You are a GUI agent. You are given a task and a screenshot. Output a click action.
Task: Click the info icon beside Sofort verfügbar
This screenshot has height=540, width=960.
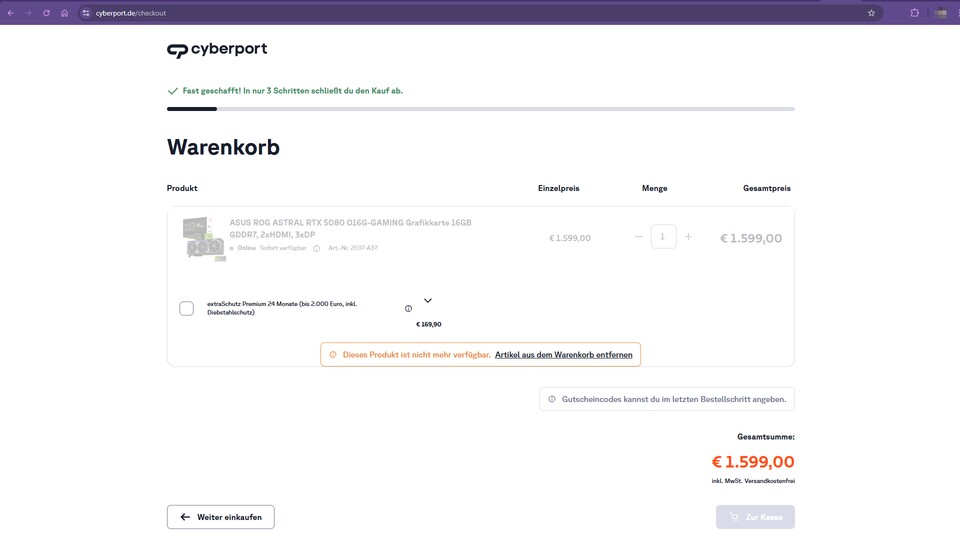(x=316, y=248)
